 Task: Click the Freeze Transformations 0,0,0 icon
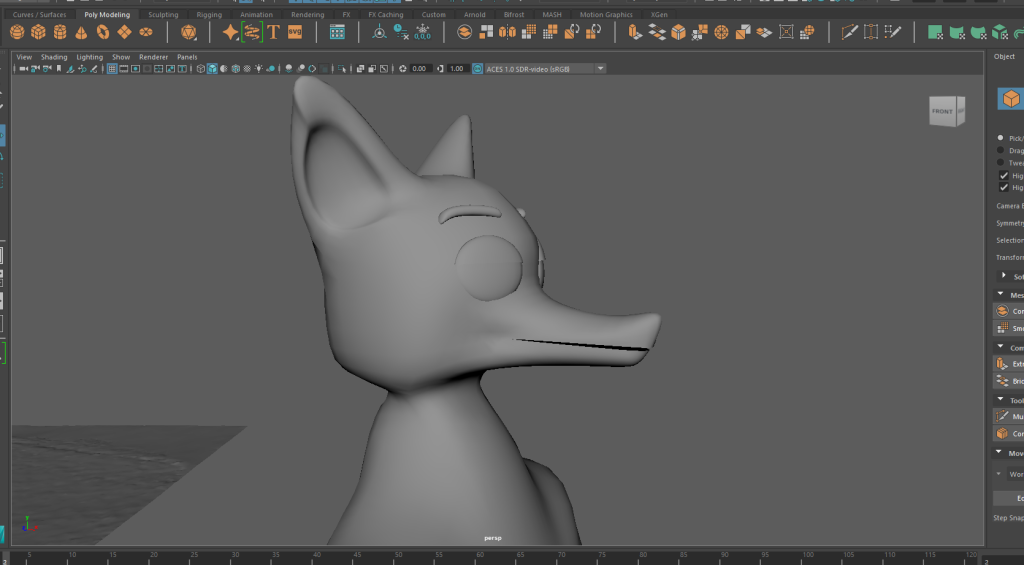(423, 32)
